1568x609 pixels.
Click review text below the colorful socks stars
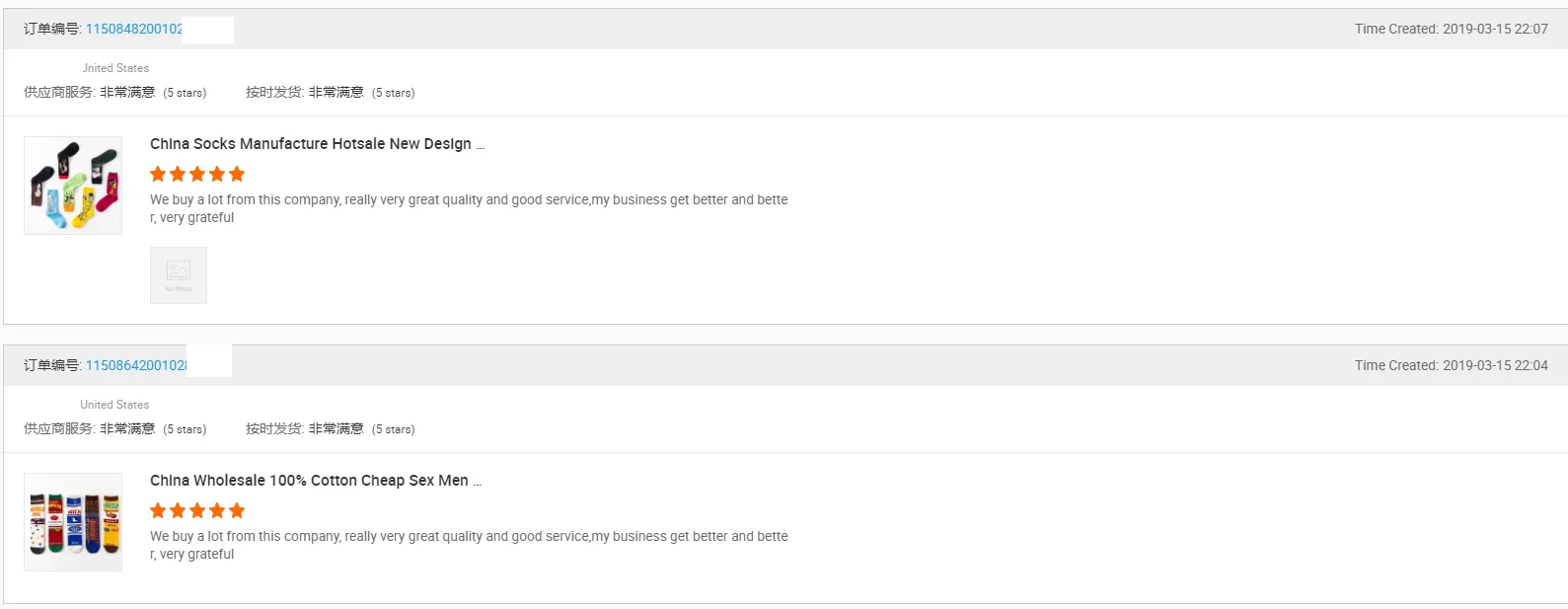(469, 208)
